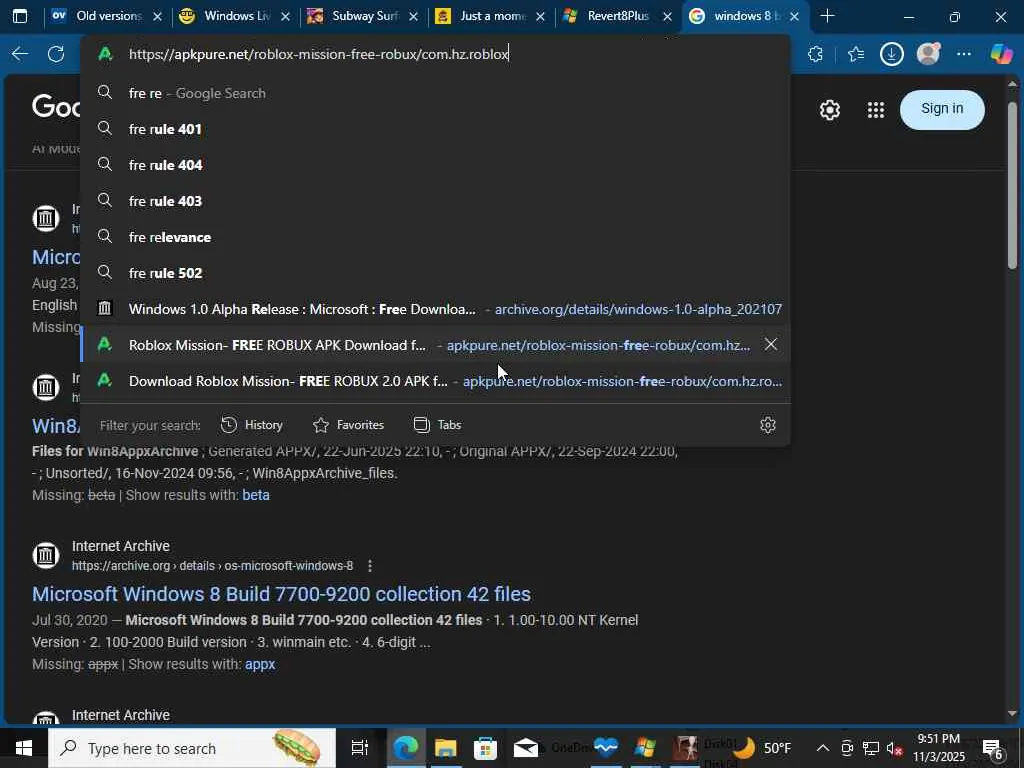Click the page vertical scrollbar thumb
Image resolution: width=1024 pixels, height=768 pixels.
(x=1013, y=186)
